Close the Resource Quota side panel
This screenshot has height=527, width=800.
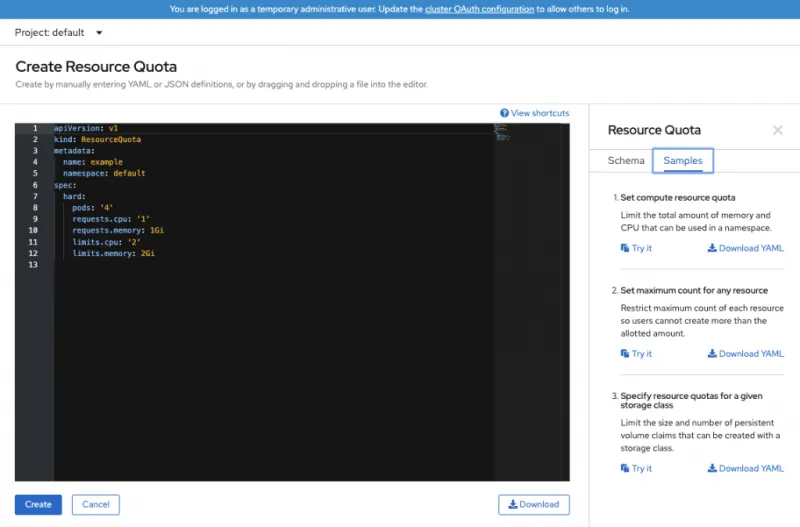777,130
